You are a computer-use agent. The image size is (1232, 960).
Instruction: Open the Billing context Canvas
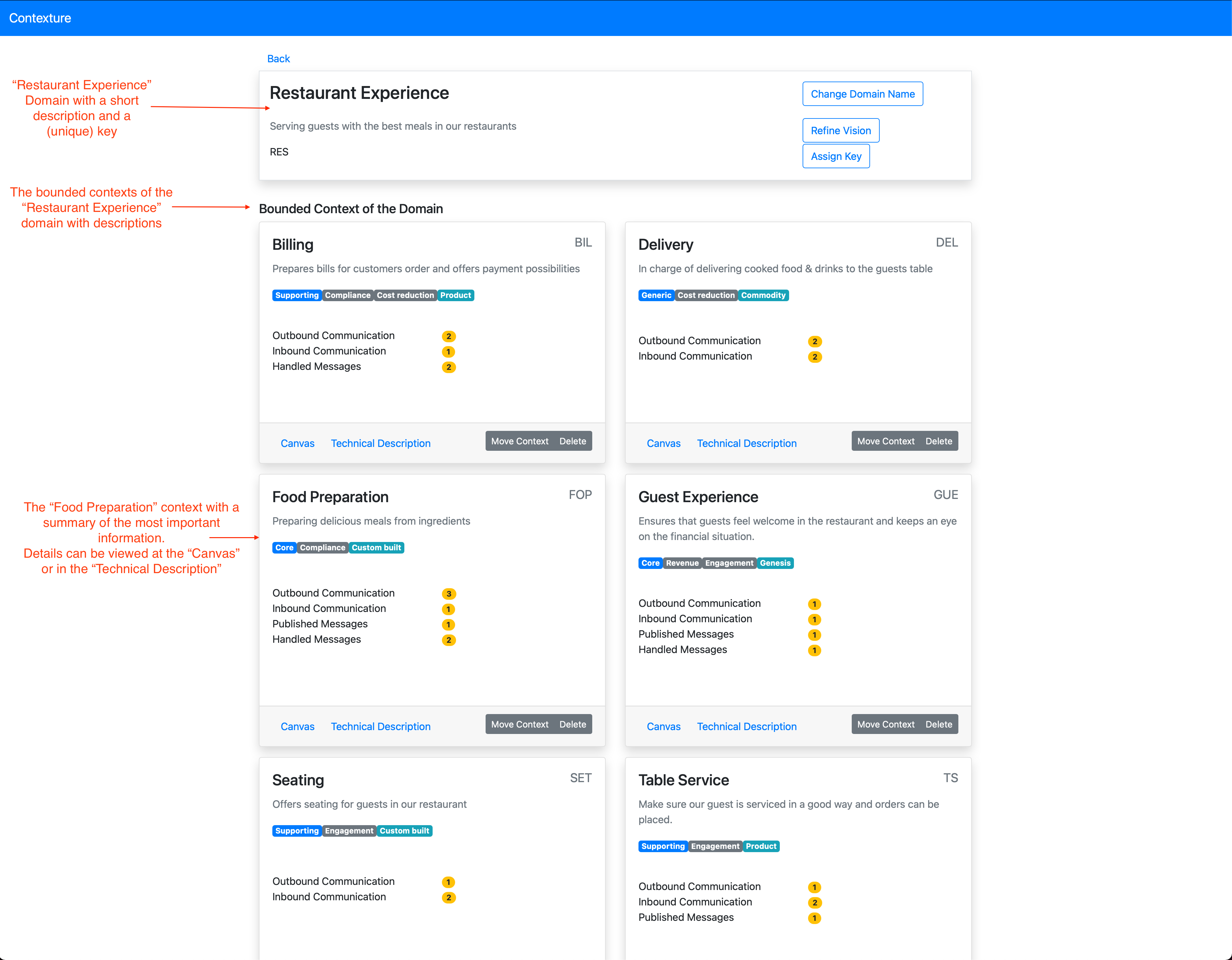click(x=297, y=443)
